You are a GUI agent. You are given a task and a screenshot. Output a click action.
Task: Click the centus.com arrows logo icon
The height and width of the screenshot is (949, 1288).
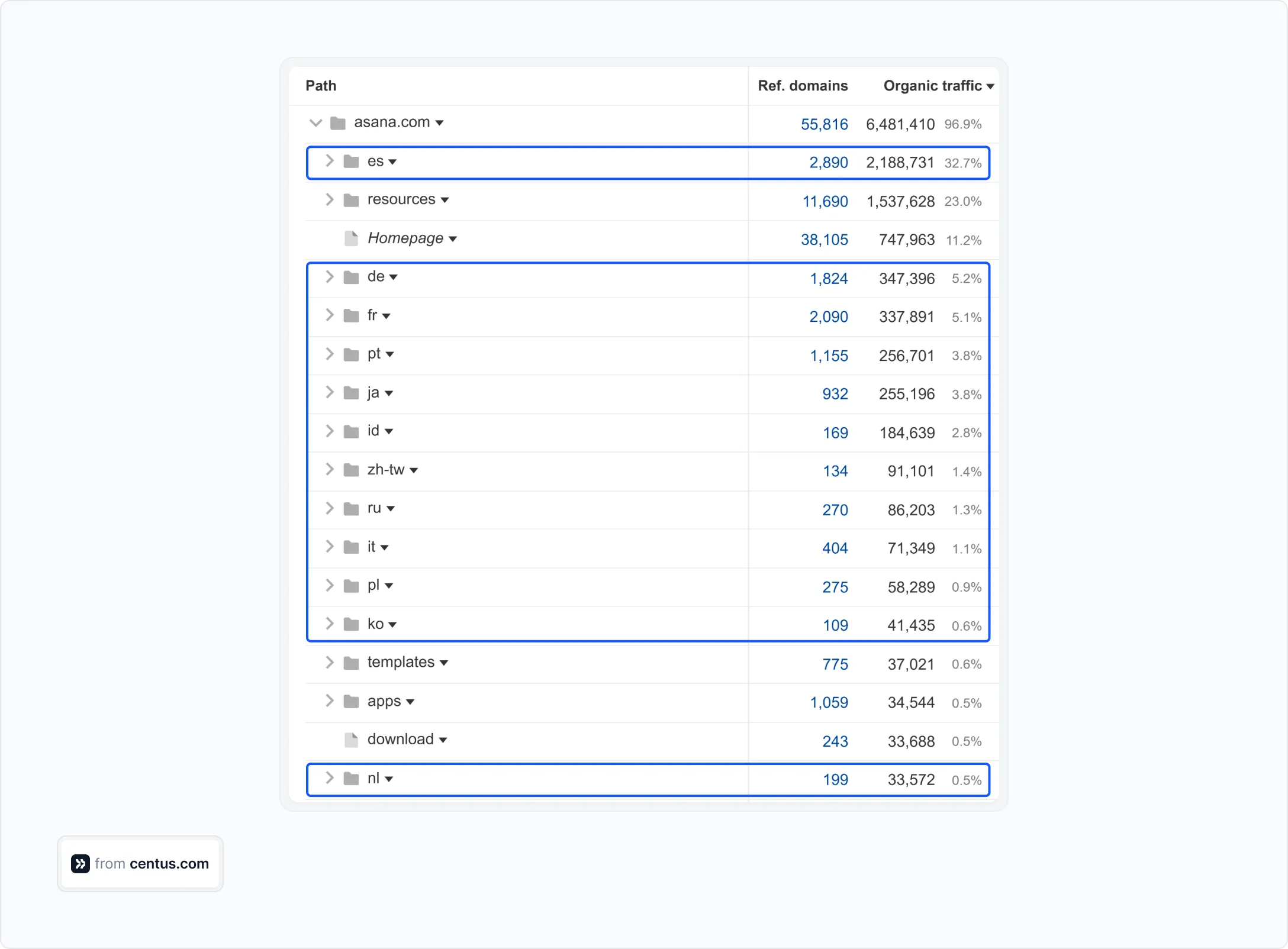click(x=80, y=864)
